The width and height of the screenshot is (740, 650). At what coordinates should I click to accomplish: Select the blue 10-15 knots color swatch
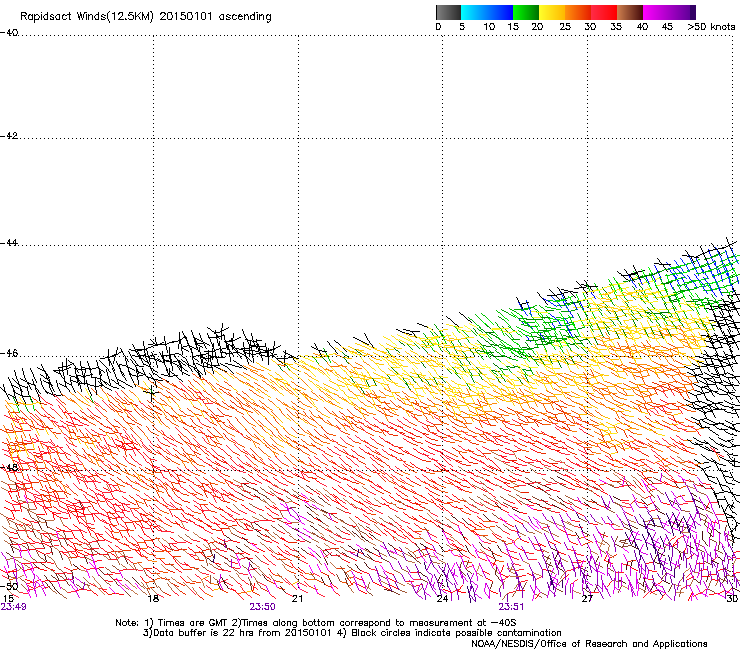[x=500, y=12]
